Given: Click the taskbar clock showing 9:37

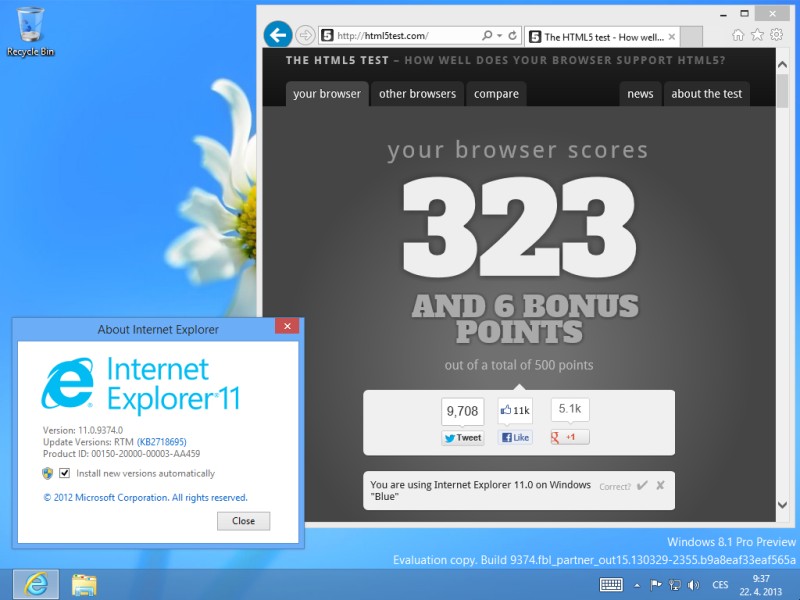Looking at the screenshot, I should (761, 585).
